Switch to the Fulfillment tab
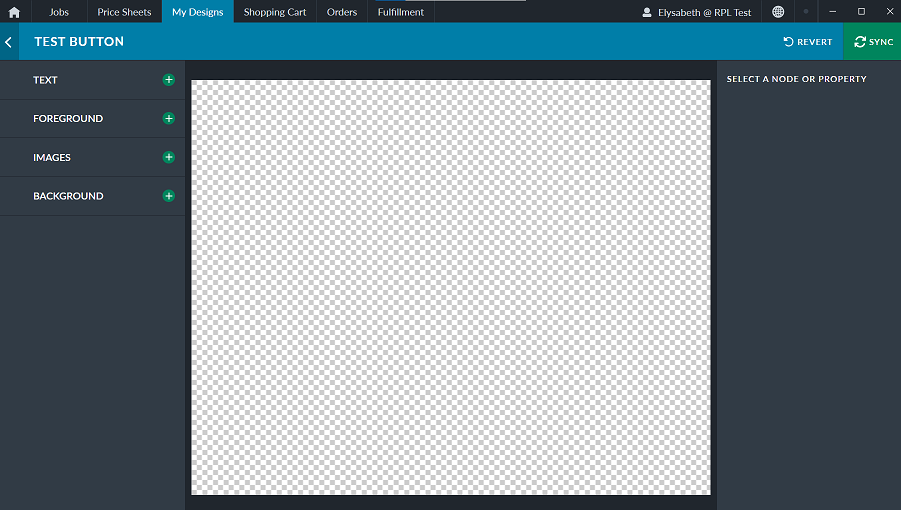Image resolution: width=901 pixels, height=510 pixels. pyautogui.click(x=400, y=12)
